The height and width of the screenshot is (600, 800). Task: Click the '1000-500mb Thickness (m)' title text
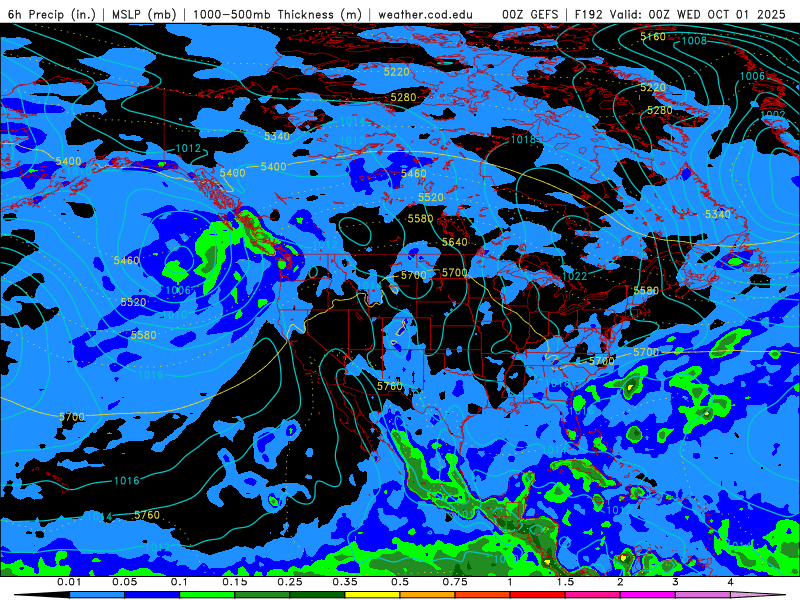coord(277,14)
